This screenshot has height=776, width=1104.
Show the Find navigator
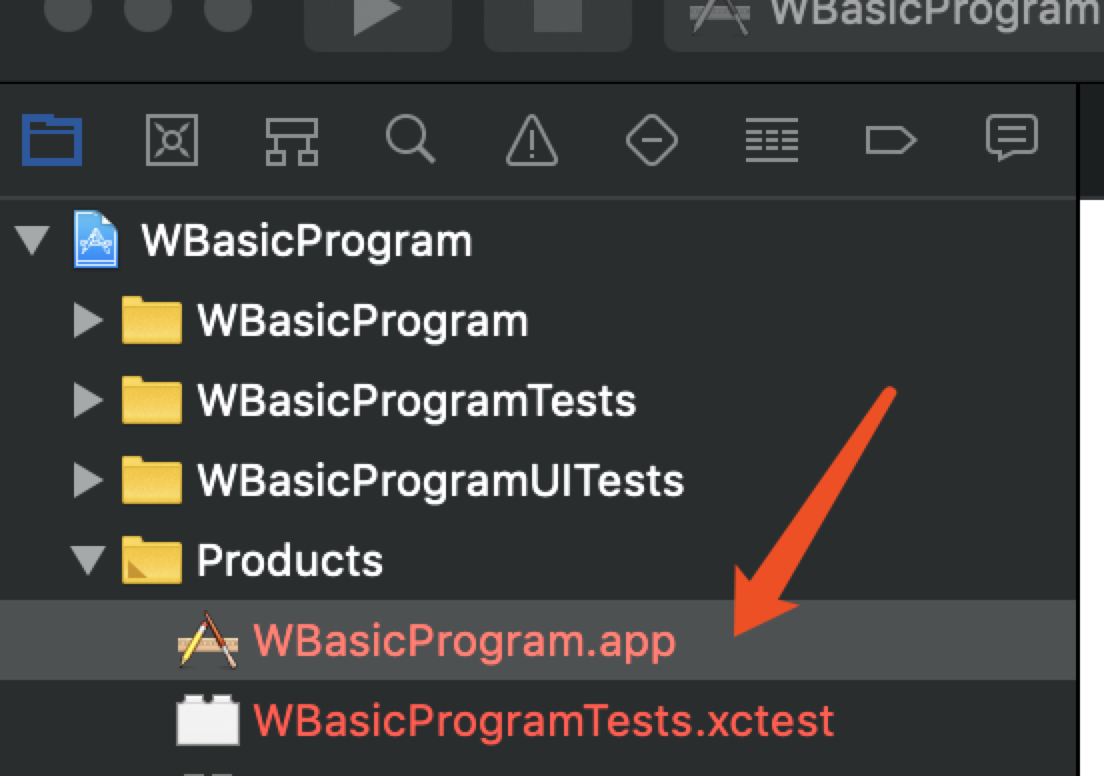pyautogui.click(x=410, y=139)
